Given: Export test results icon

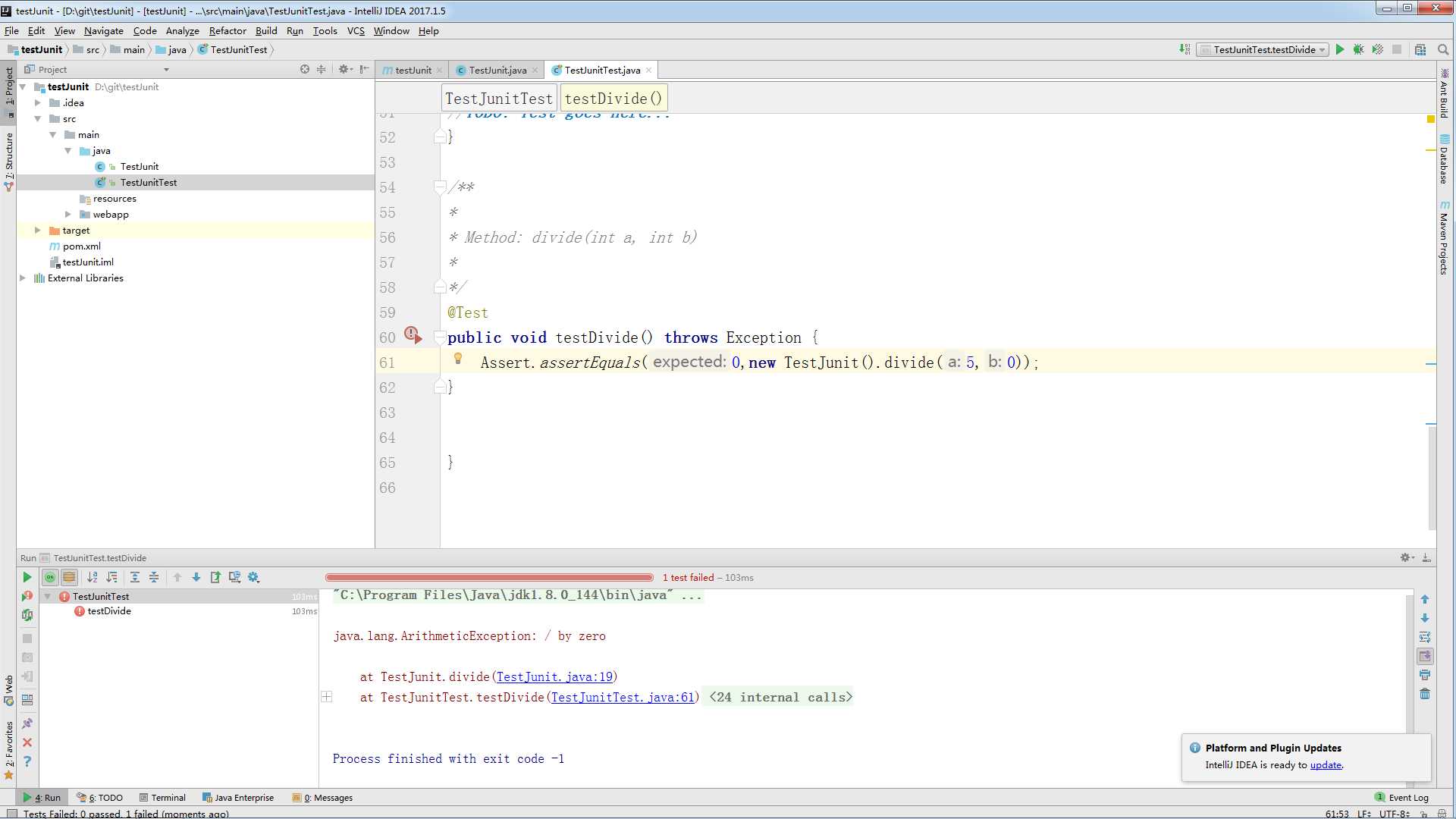Looking at the screenshot, I should (215, 578).
